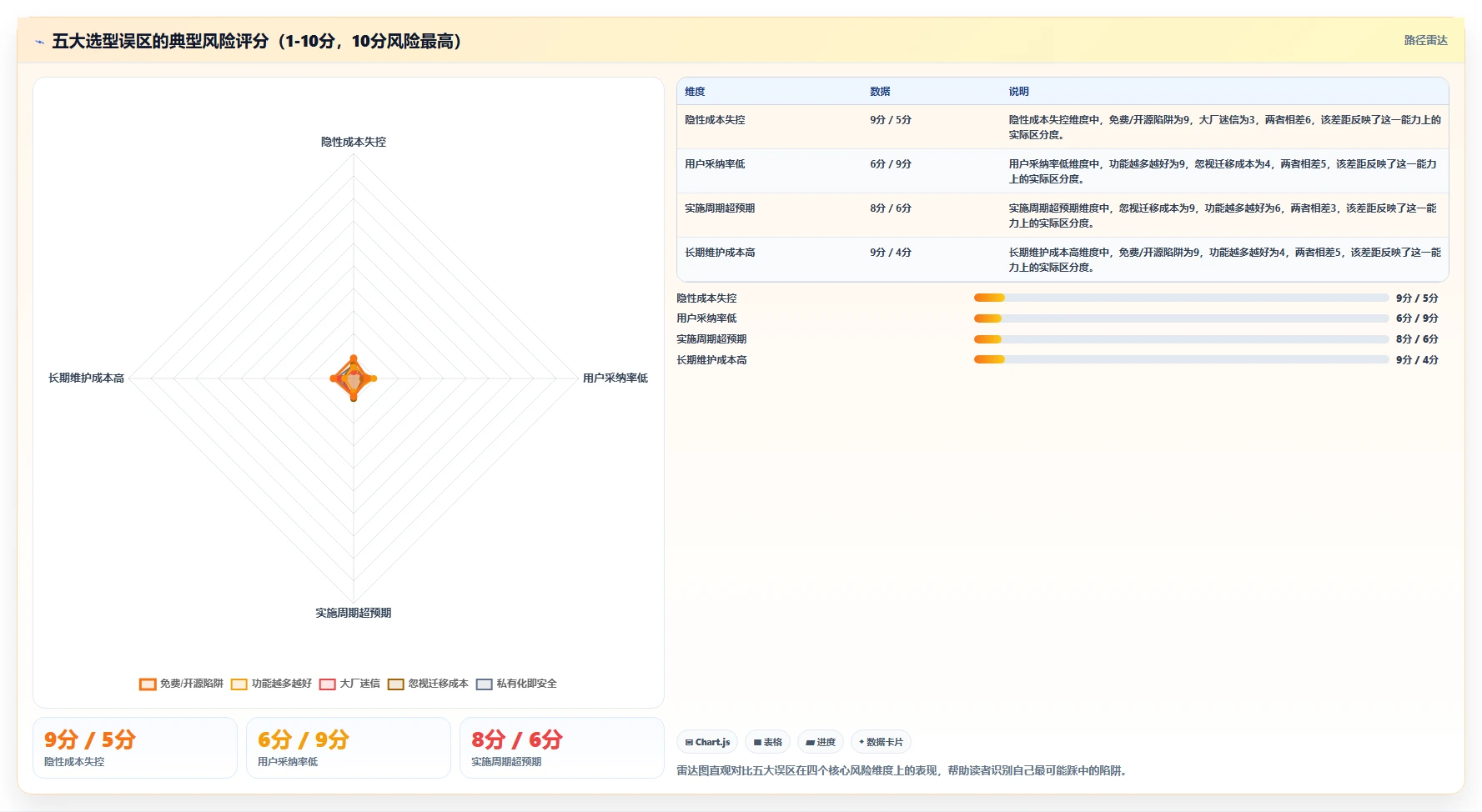Click the radar axis label 实施周期超预期
Viewport: 1482px width, 812px height.
tap(354, 613)
